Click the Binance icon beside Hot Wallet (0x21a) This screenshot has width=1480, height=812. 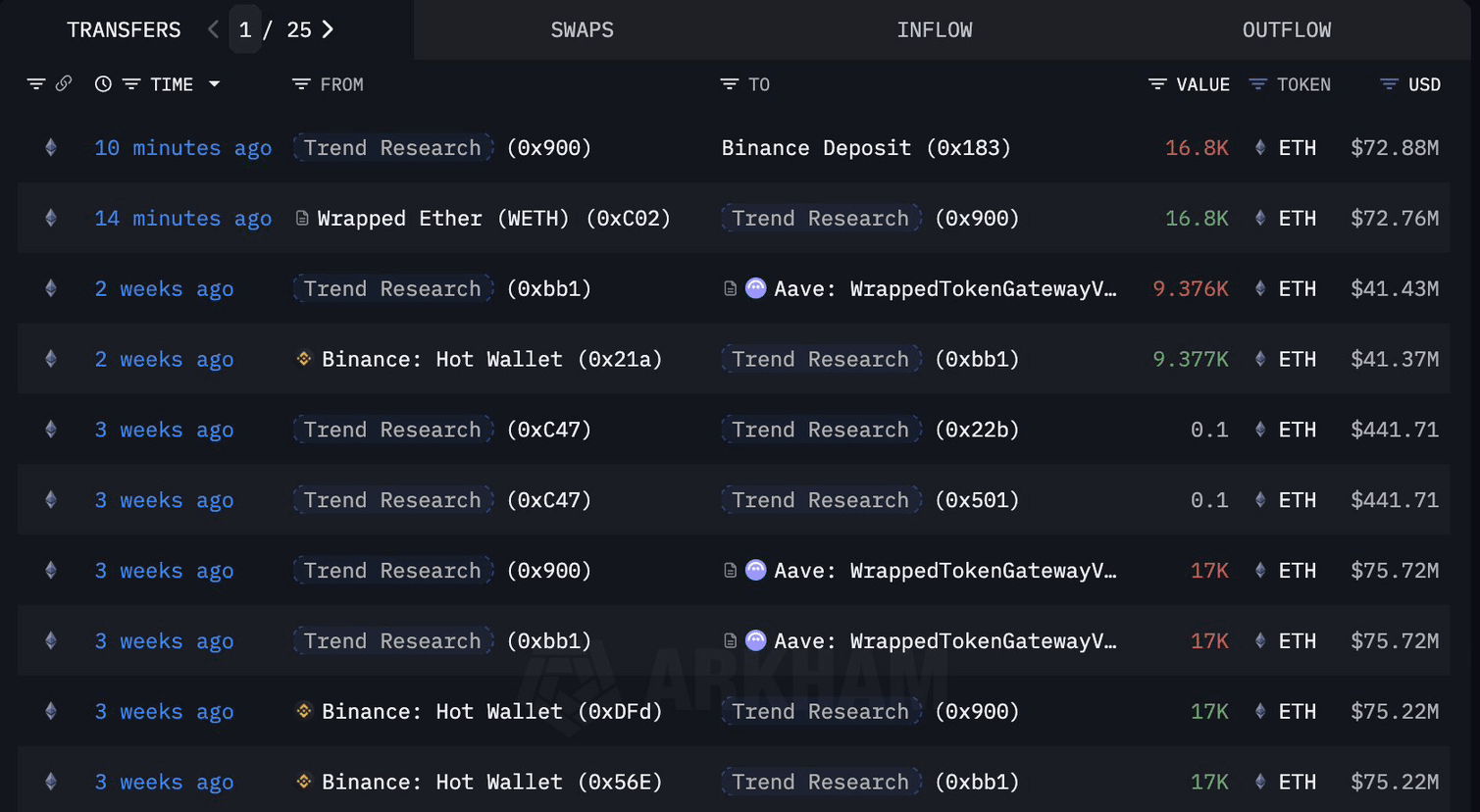point(304,359)
